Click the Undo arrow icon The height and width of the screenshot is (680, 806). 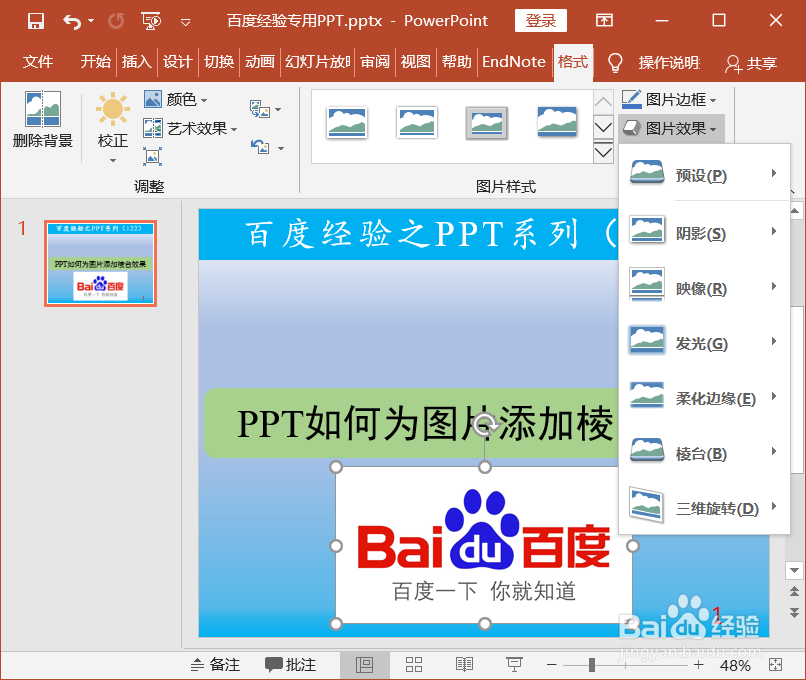point(71,21)
